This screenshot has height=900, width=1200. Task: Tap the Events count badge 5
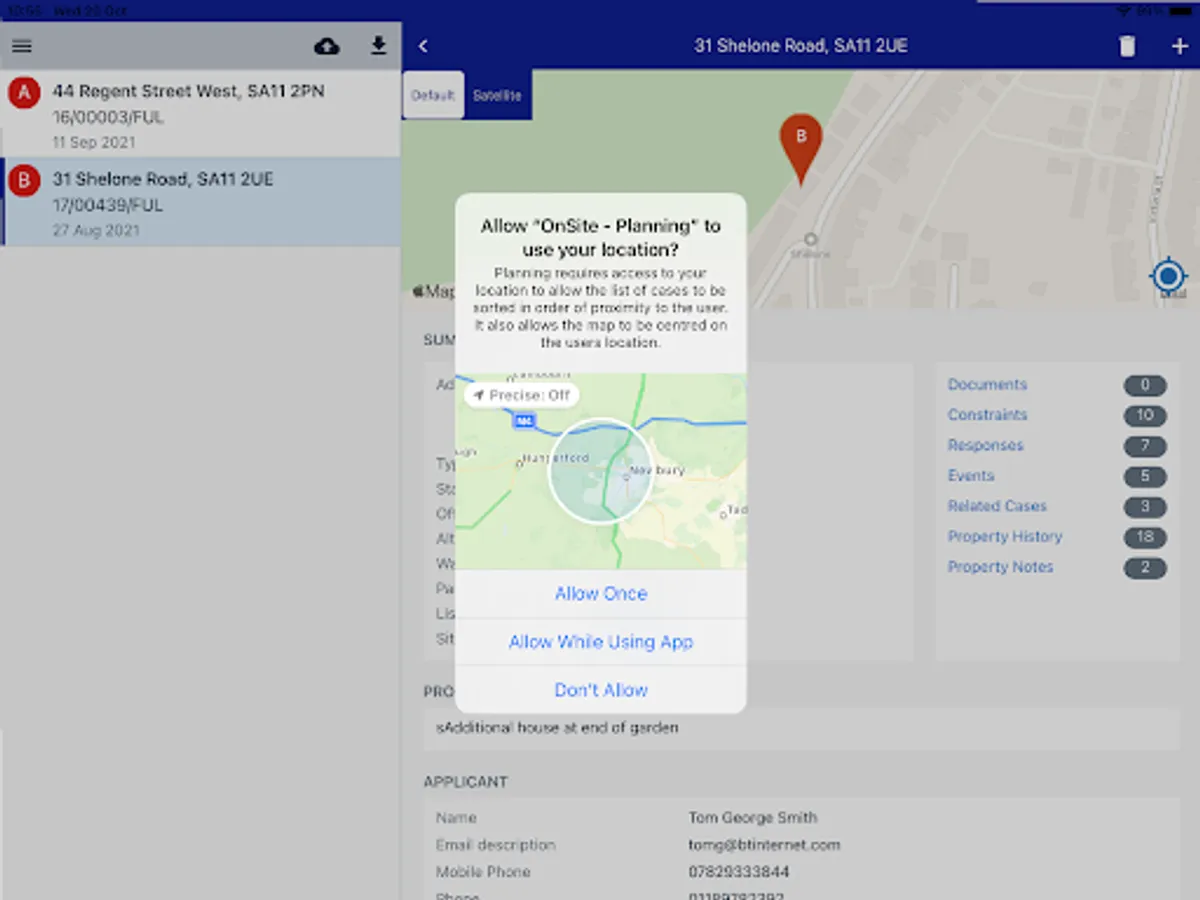click(1145, 476)
